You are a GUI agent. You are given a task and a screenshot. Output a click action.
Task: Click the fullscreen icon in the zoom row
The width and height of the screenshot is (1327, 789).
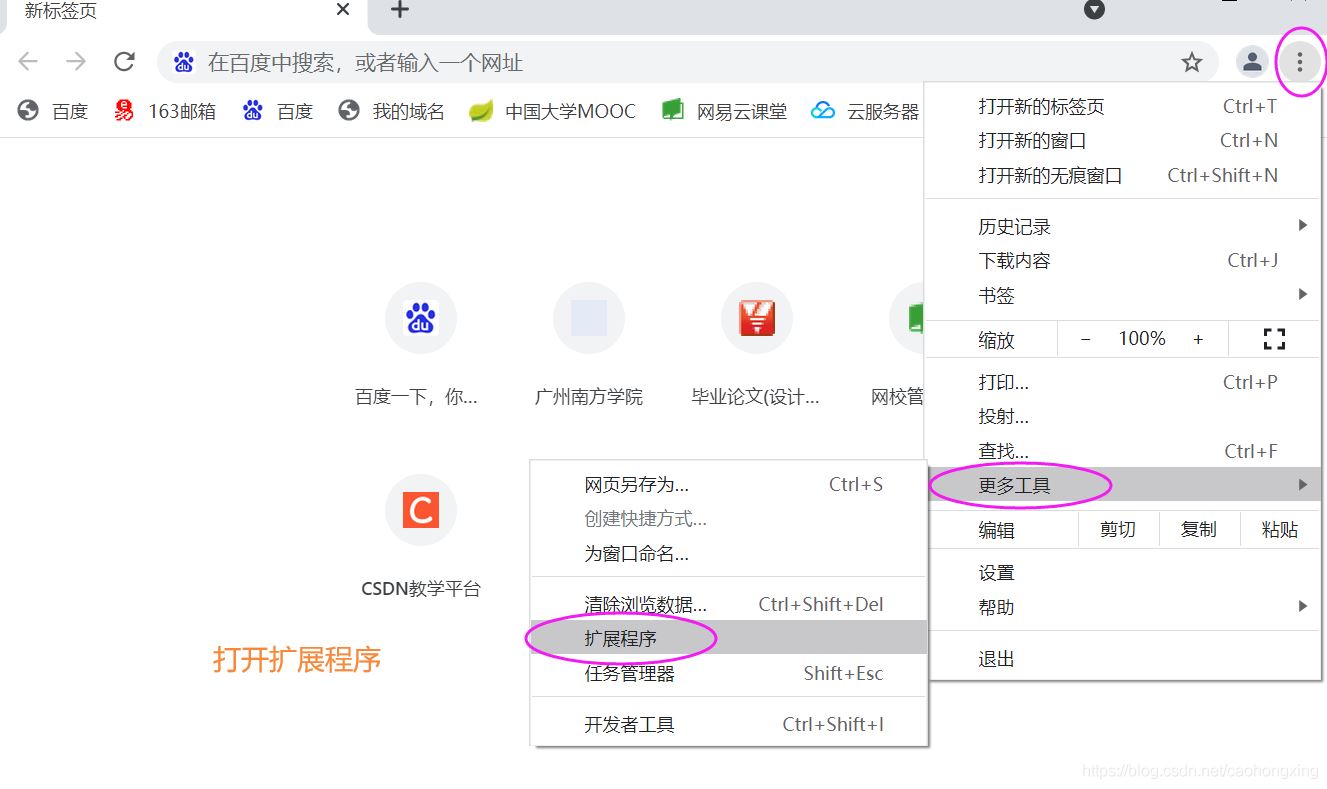point(1274,339)
